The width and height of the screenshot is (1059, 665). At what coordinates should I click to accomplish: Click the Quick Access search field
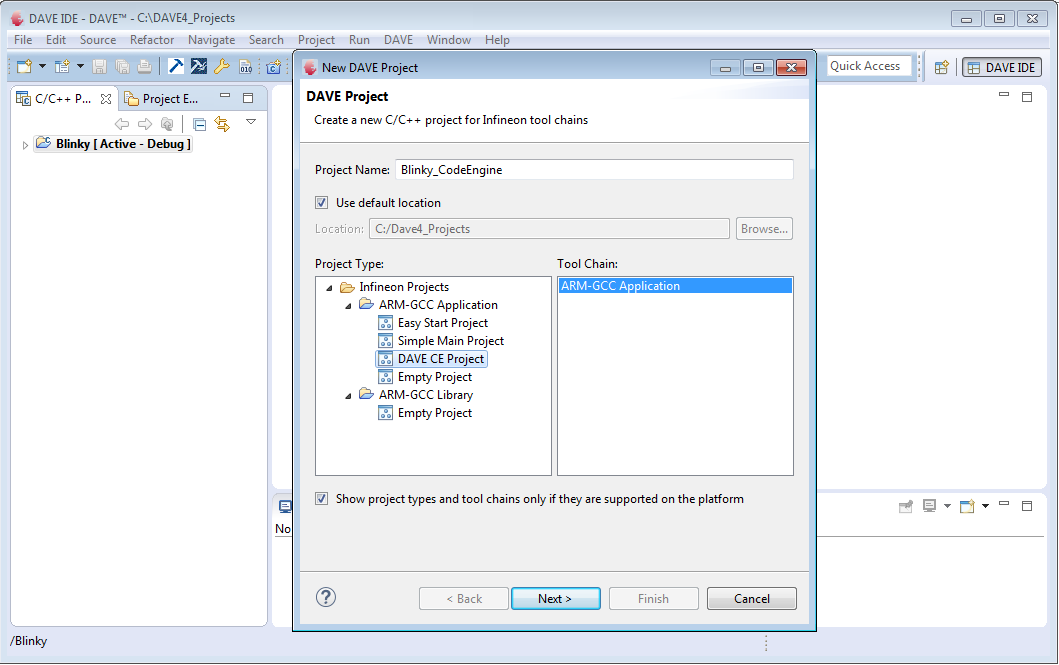point(869,66)
